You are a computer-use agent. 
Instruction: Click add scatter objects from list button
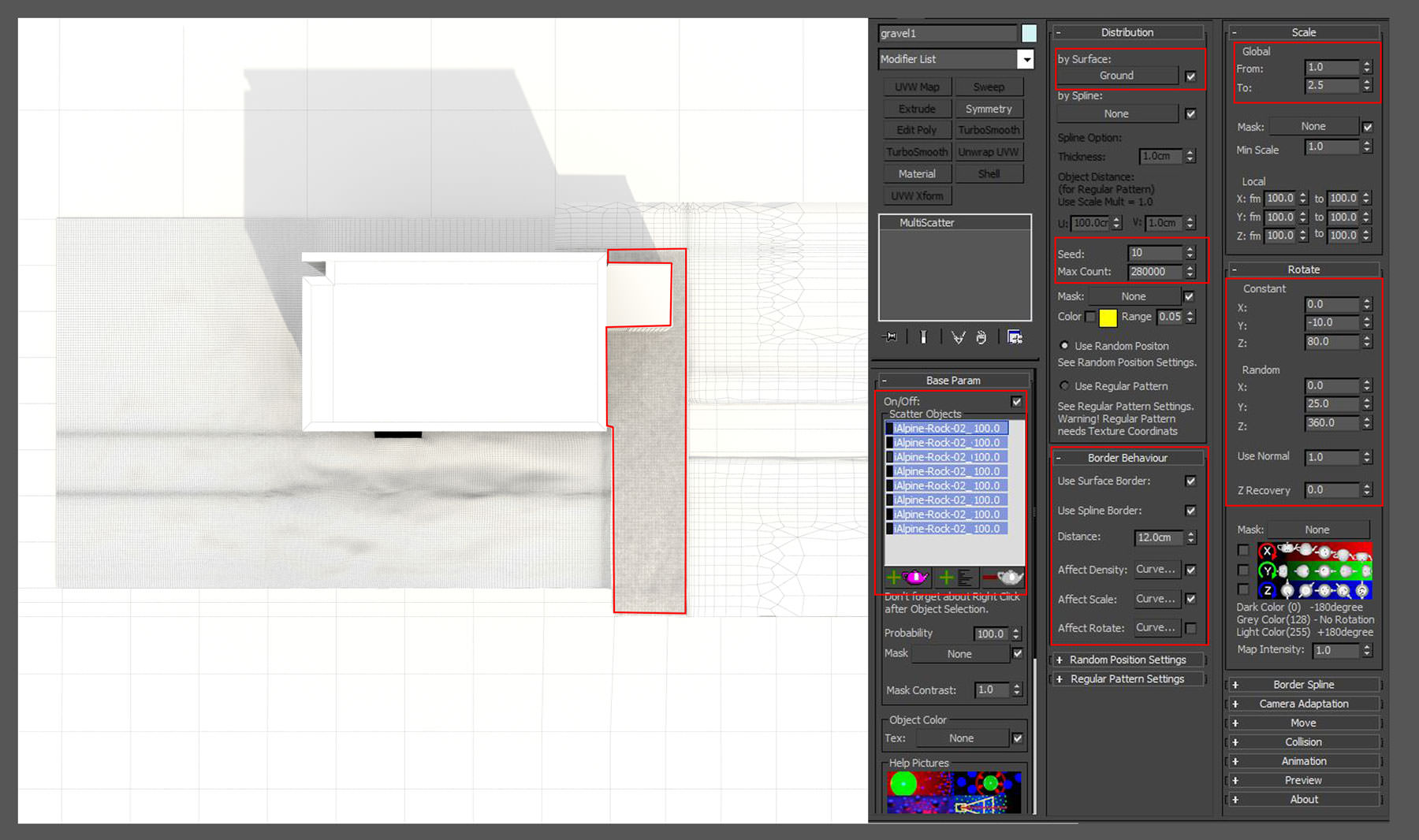(x=956, y=578)
